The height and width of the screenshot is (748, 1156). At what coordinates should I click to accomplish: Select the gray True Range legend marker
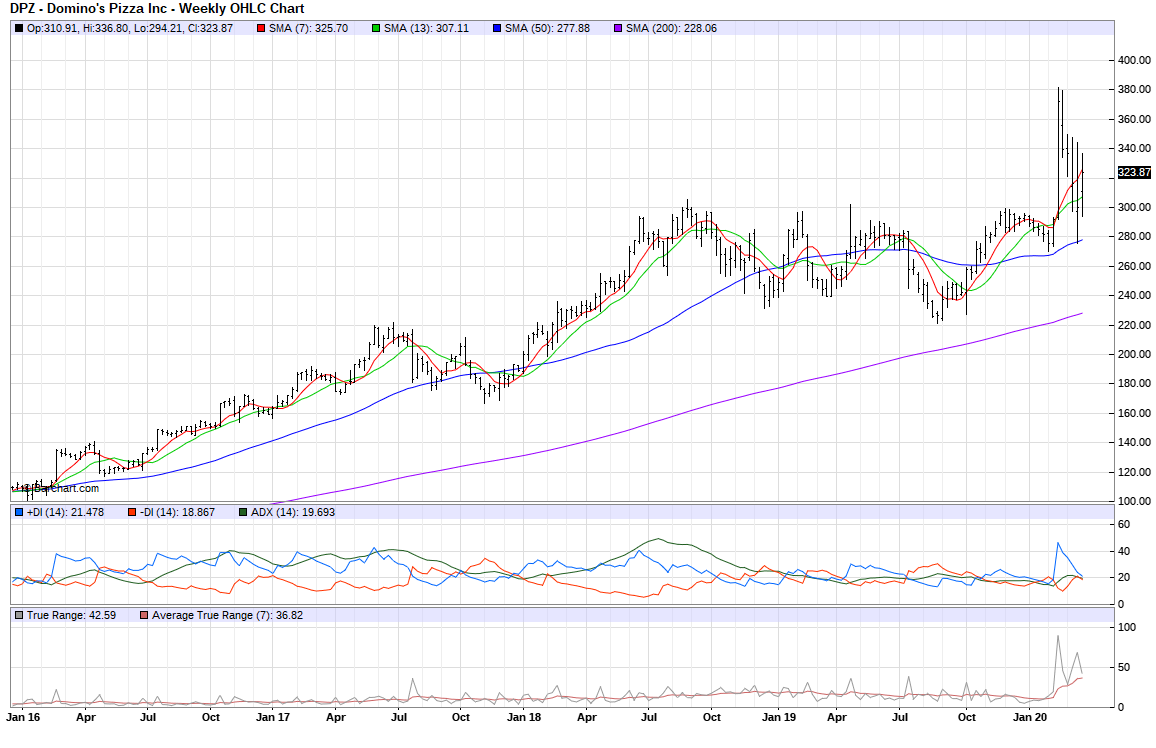pyautogui.click(x=19, y=615)
